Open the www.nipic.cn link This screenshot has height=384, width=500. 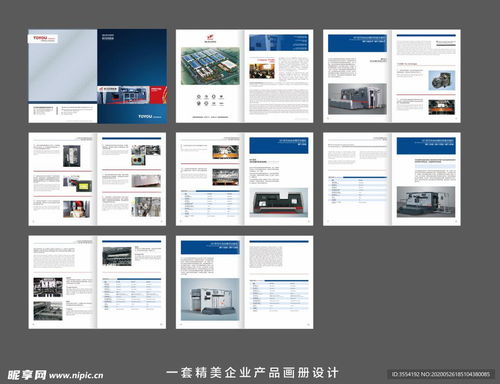click(76, 375)
